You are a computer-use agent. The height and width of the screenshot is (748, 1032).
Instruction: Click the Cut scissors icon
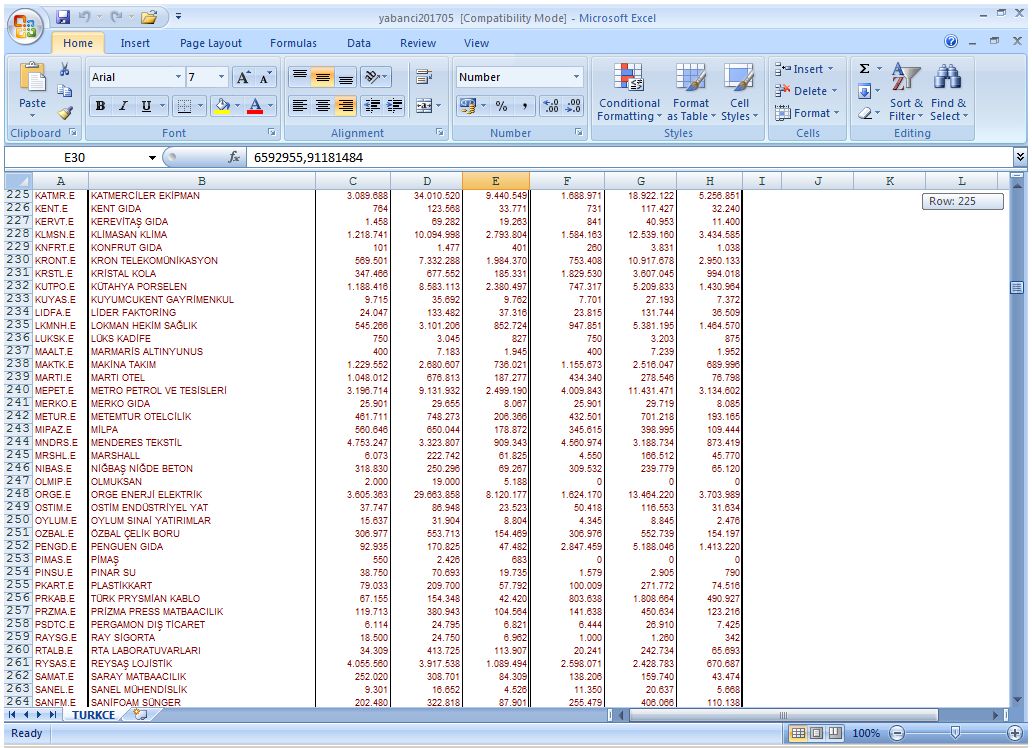(x=64, y=69)
